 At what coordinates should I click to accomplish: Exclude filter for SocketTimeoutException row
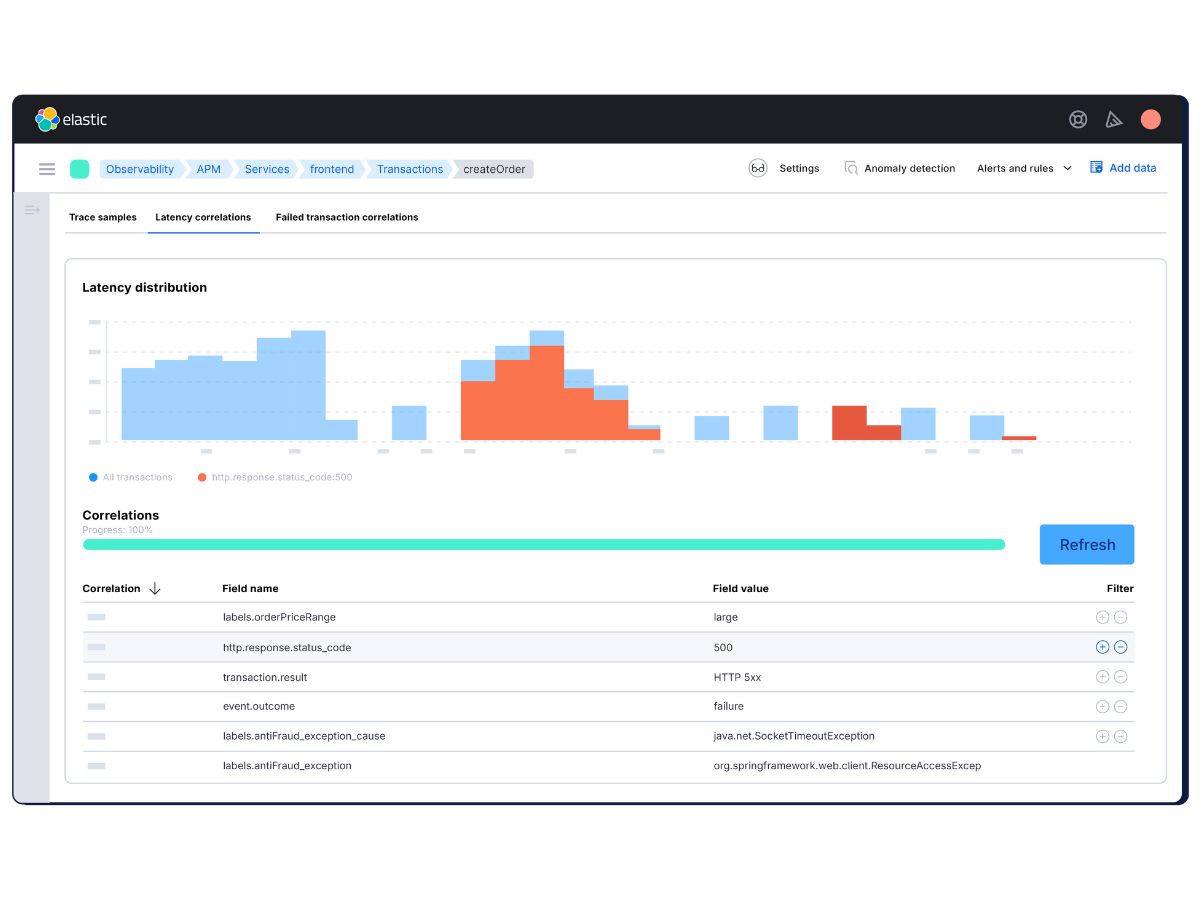tap(1121, 736)
